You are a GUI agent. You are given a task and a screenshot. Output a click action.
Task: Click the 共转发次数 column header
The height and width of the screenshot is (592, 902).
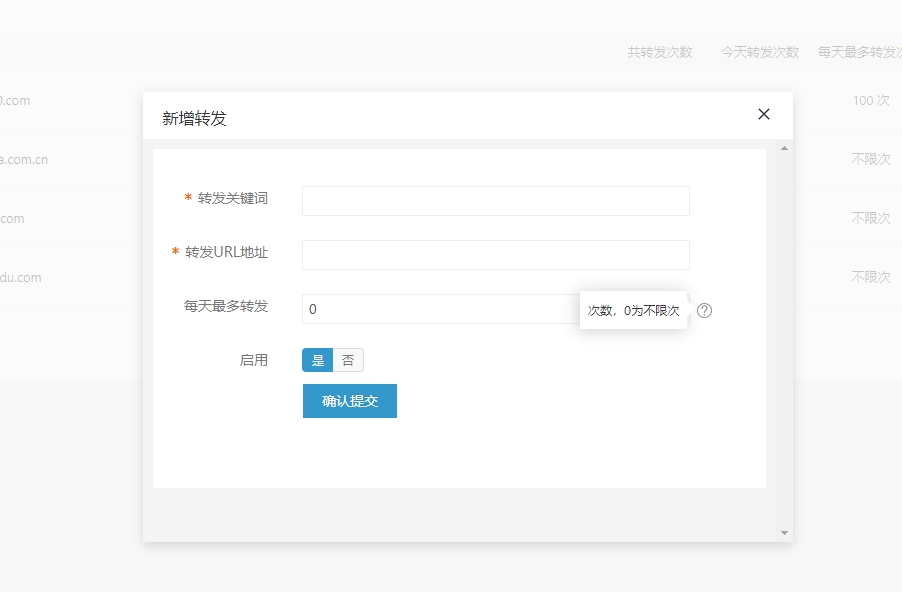click(x=660, y=52)
